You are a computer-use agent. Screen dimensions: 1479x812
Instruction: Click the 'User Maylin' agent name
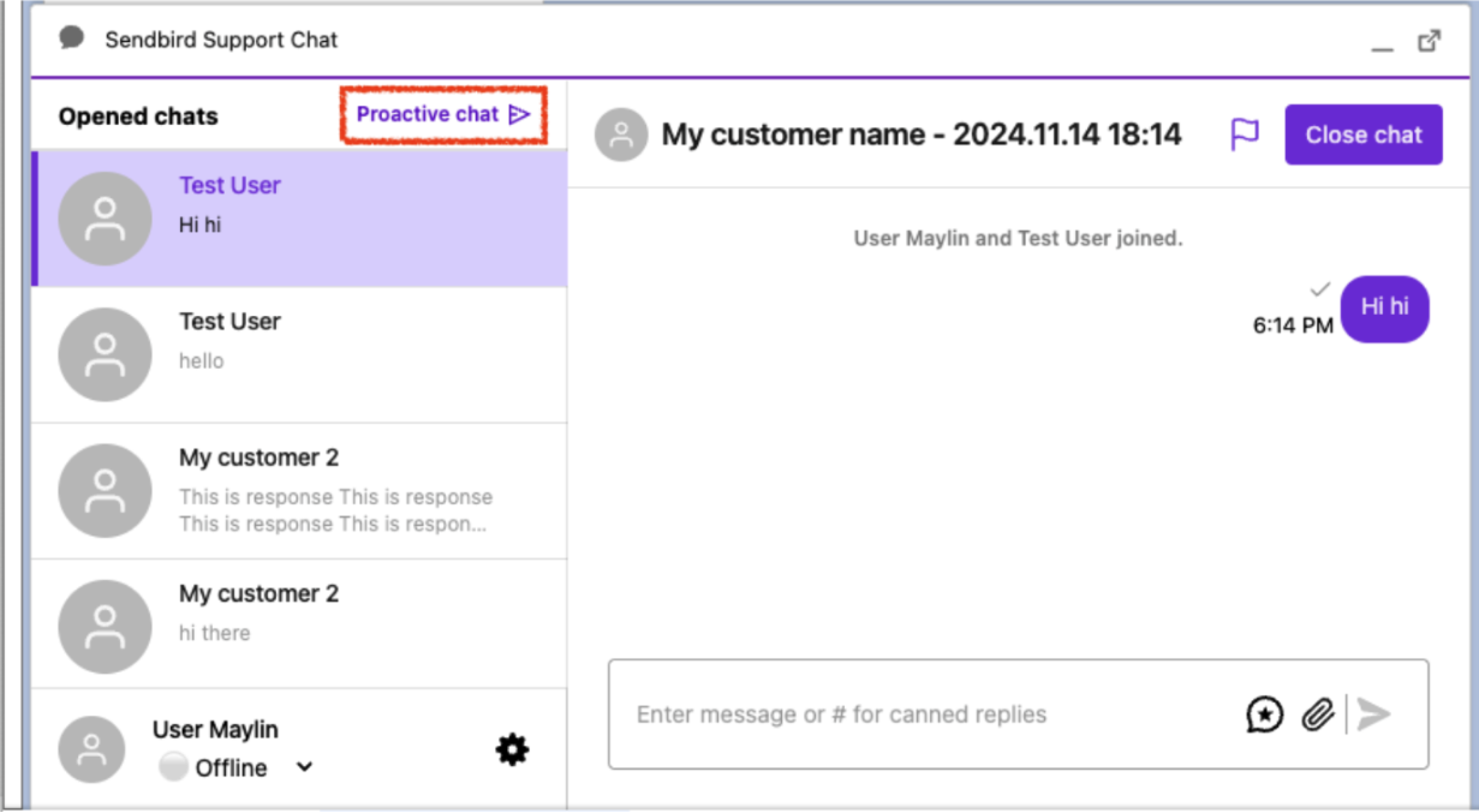(215, 730)
